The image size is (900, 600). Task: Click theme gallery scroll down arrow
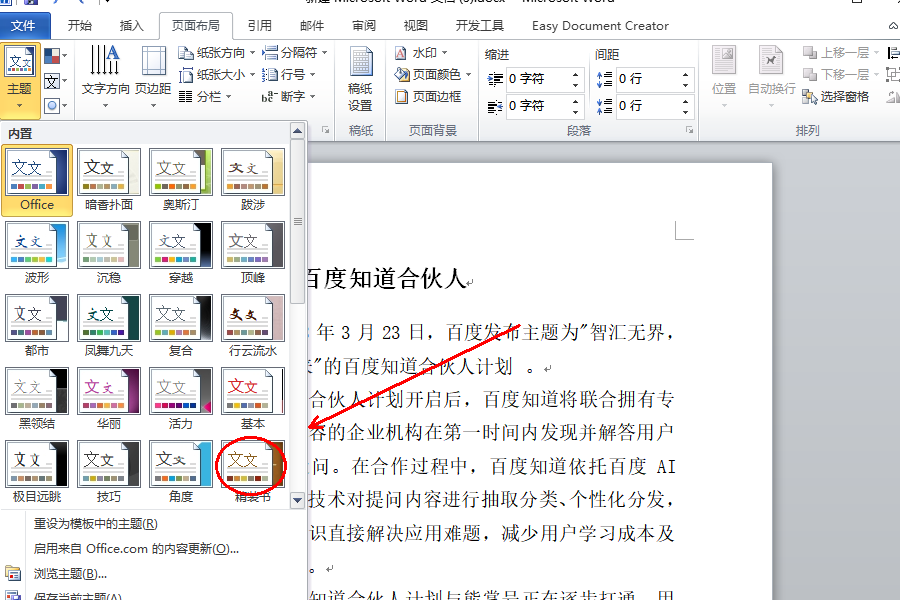point(297,500)
